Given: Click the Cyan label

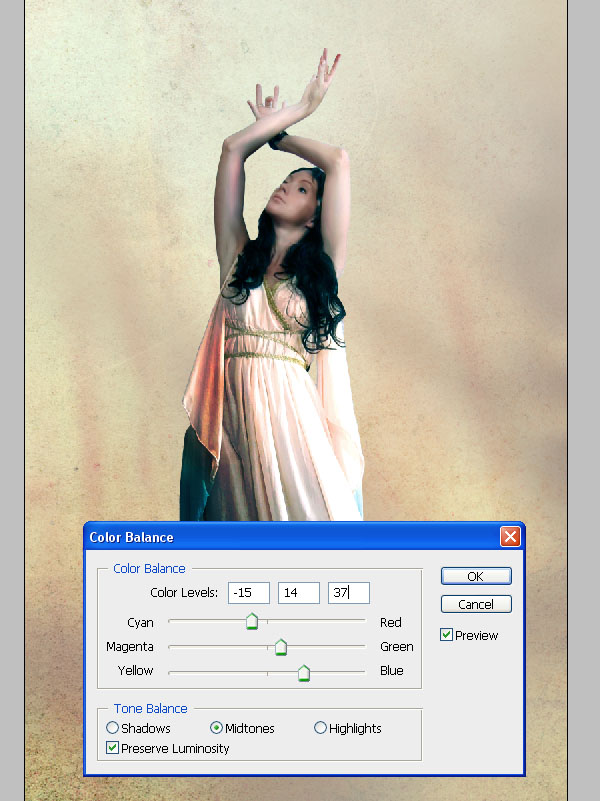Looking at the screenshot, I should tap(140, 622).
